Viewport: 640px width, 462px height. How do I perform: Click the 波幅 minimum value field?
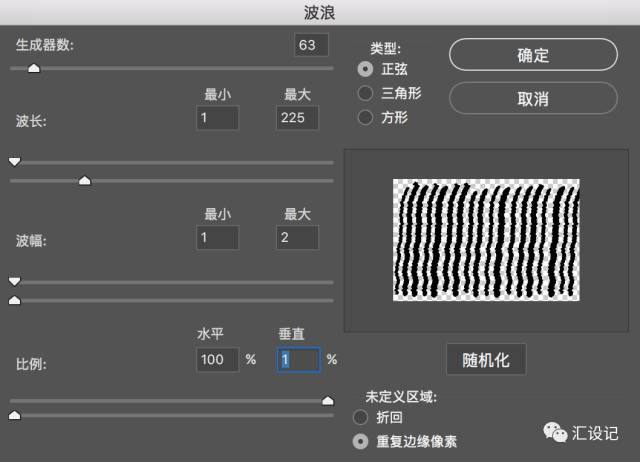click(218, 238)
